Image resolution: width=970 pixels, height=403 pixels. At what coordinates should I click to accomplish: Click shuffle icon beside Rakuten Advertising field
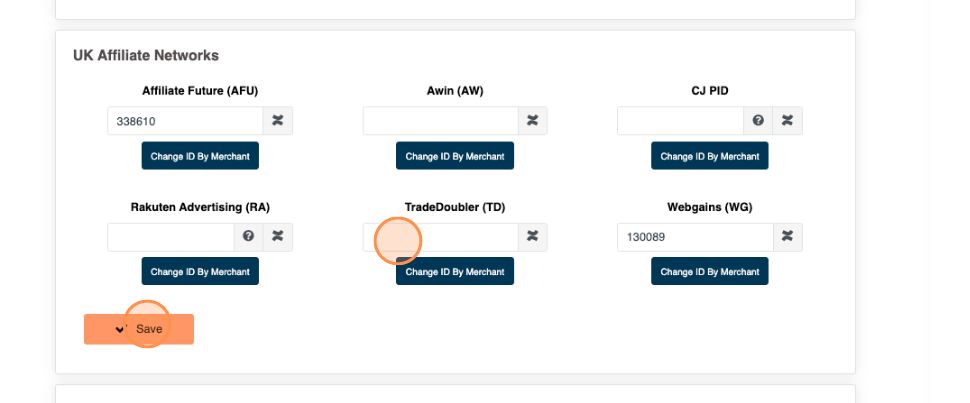click(x=278, y=237)
